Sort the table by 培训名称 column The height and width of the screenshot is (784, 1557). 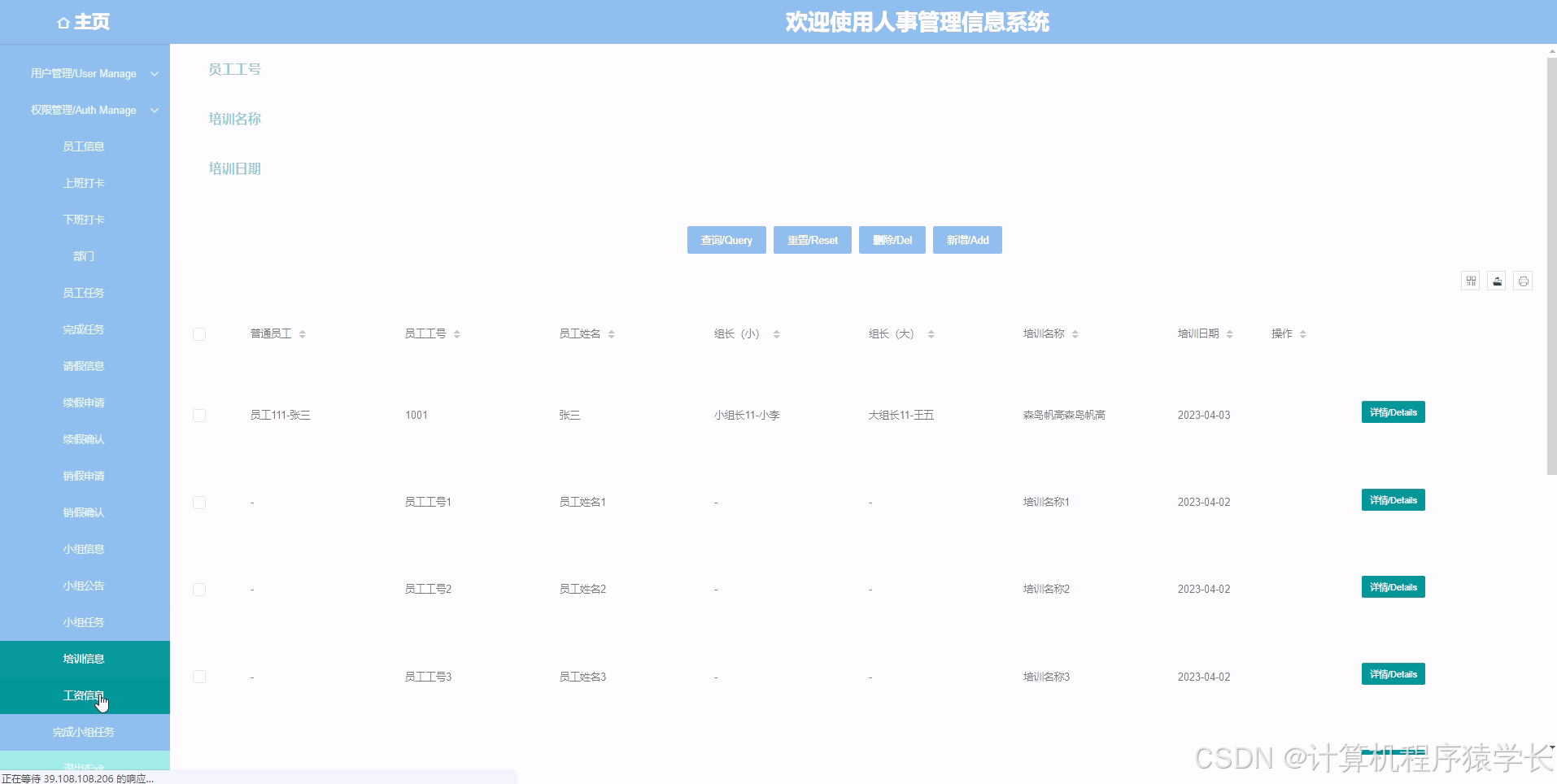pos(1076,333)
